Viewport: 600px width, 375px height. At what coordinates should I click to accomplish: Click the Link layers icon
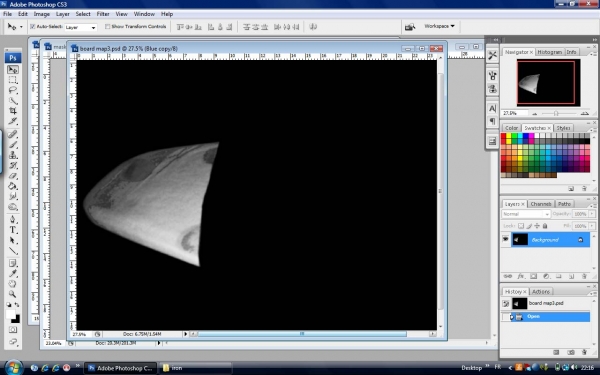click(x=508, y=276)
